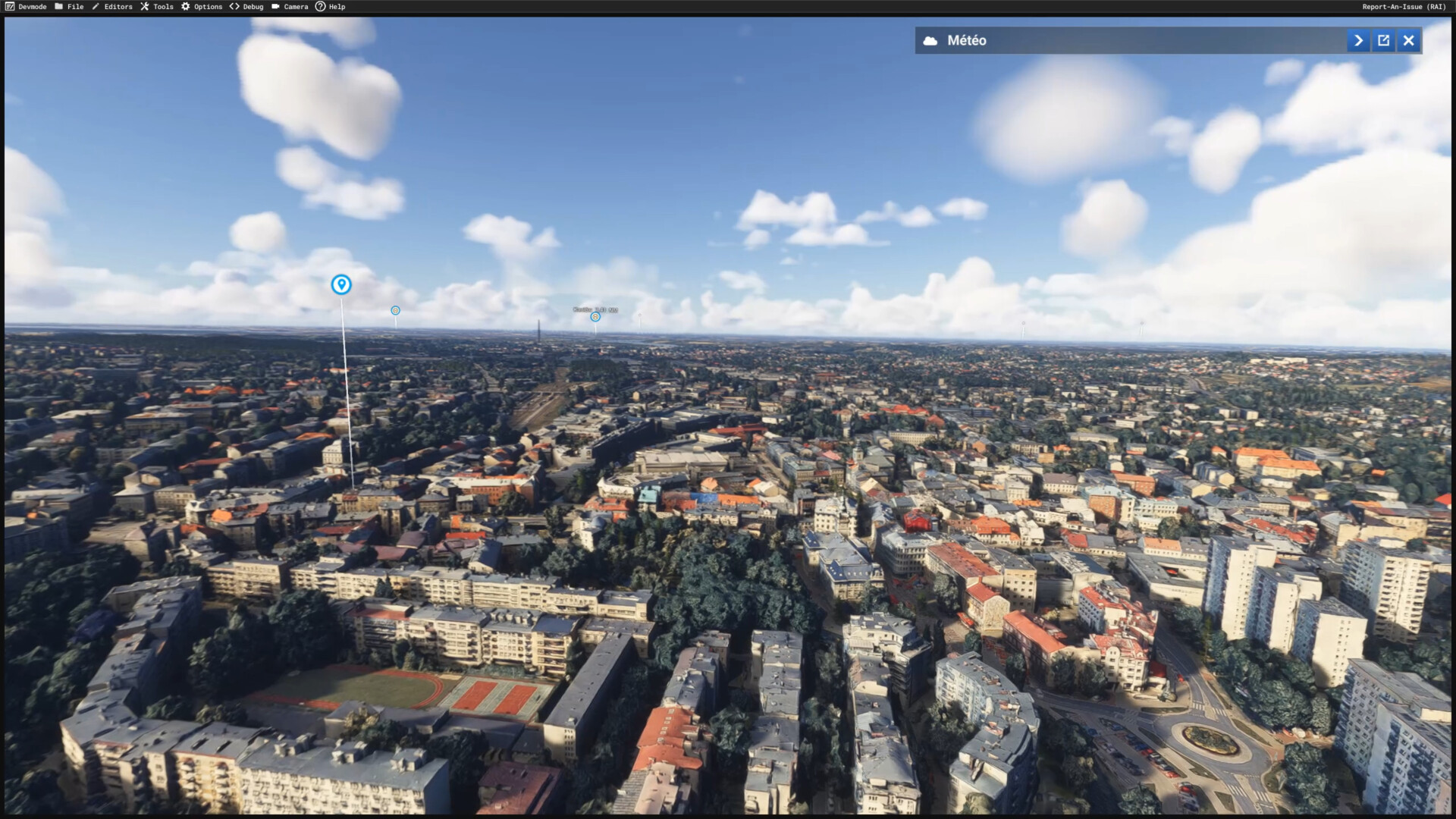Click the text label above horizon marker
This screenshot has height=819, width=1456.
595,309
